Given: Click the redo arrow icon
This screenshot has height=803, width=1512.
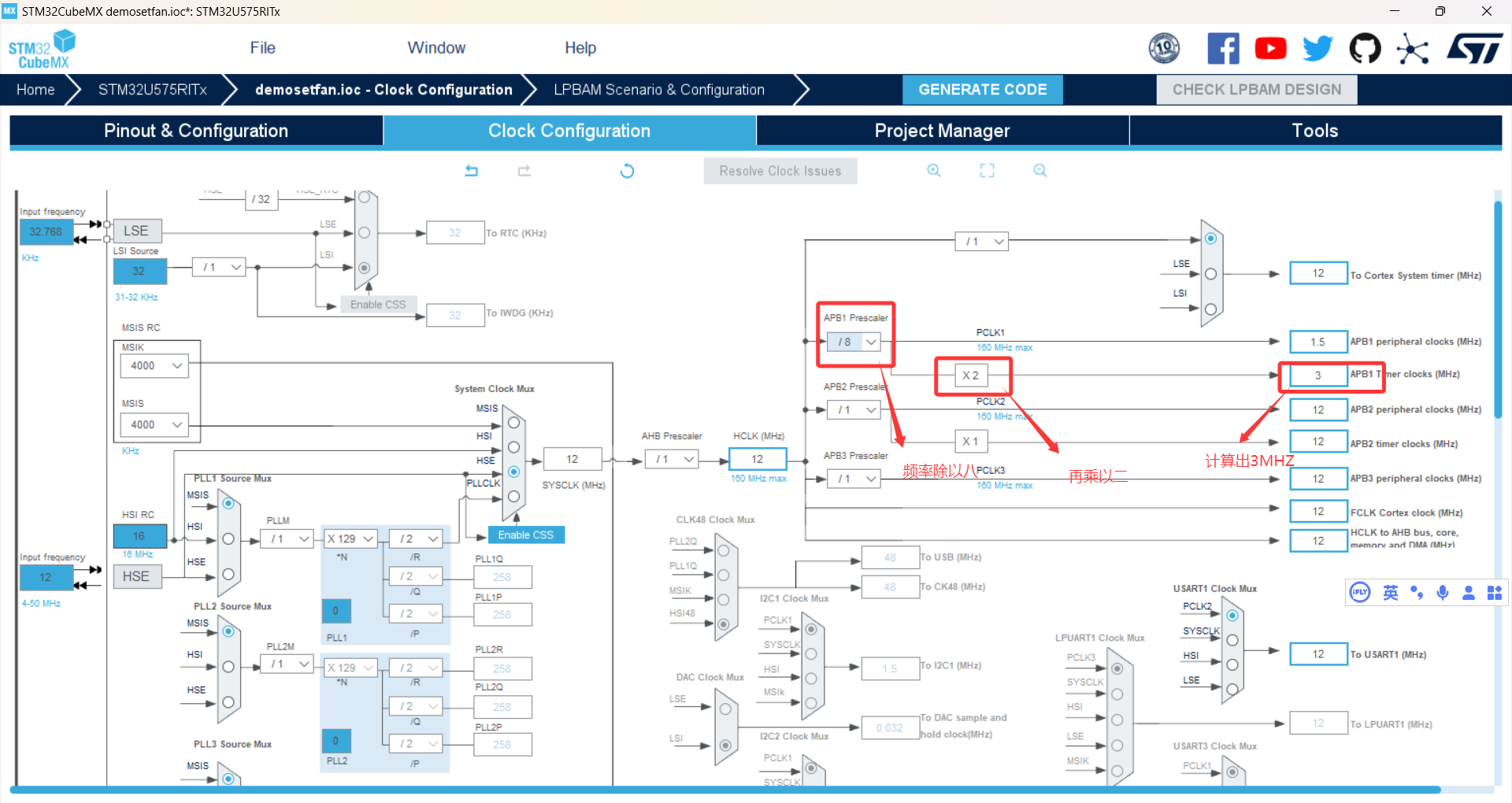Looking at the screenshot, I should [x=524, y=171].
